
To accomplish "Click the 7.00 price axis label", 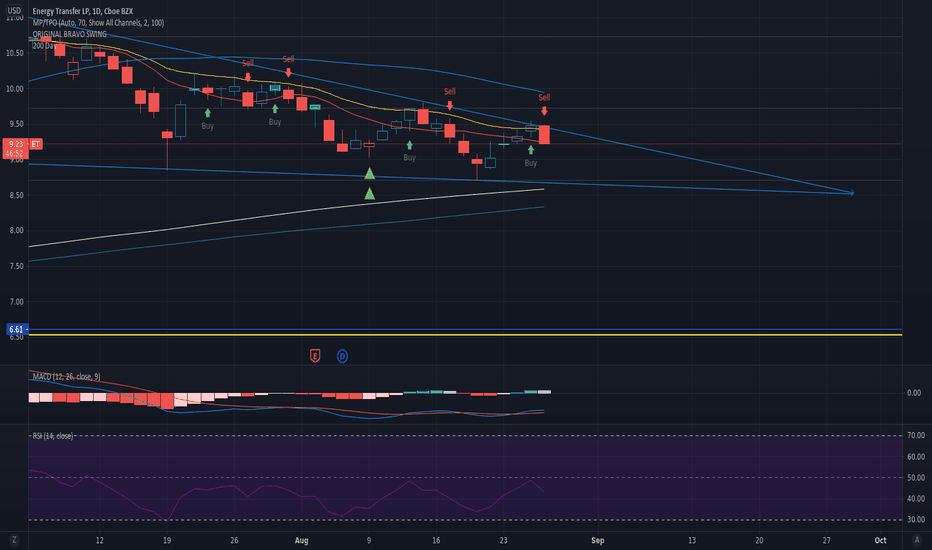I will point(15,301).
